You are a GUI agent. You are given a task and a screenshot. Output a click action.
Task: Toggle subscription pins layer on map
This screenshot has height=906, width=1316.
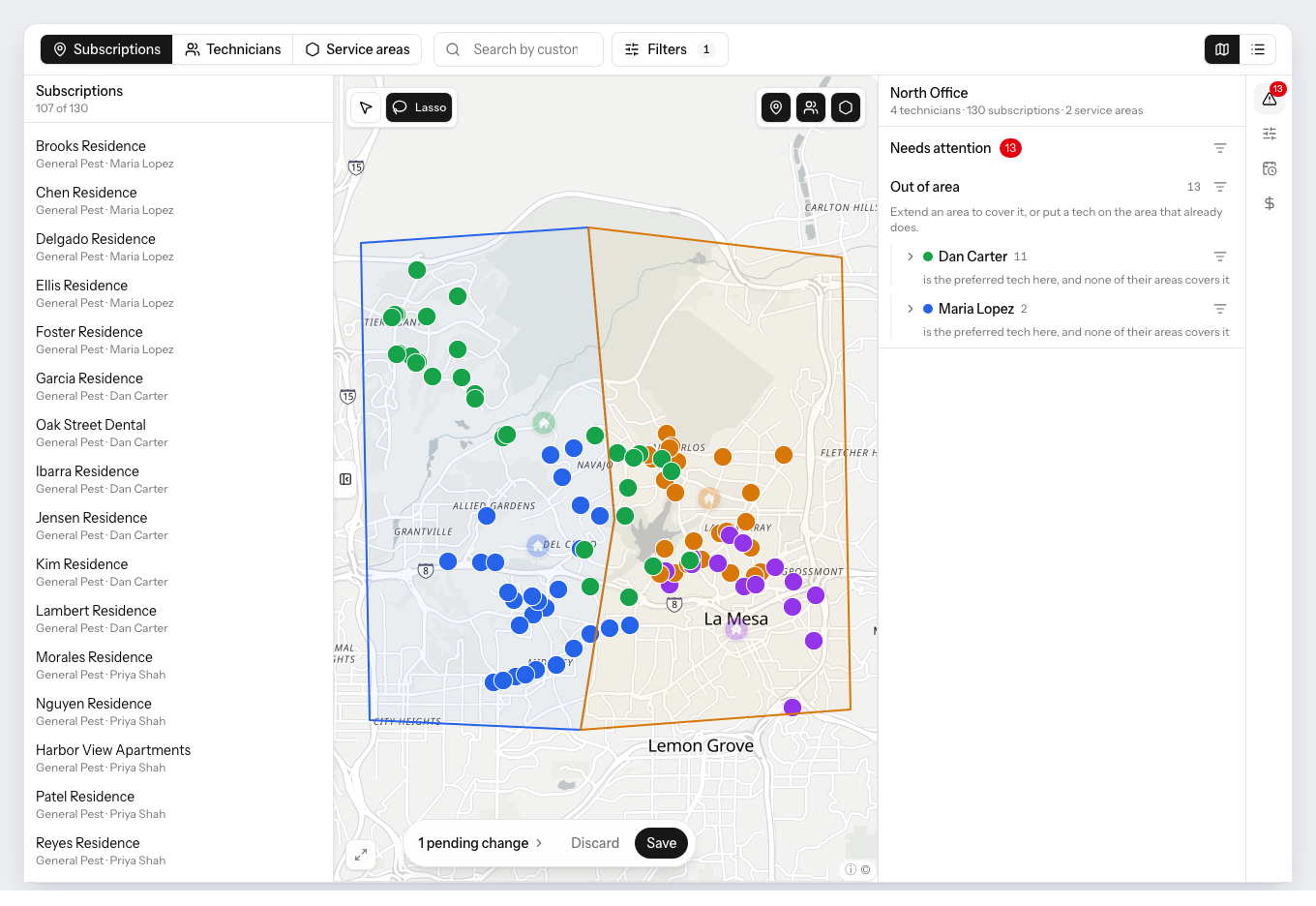coord(776,107)
